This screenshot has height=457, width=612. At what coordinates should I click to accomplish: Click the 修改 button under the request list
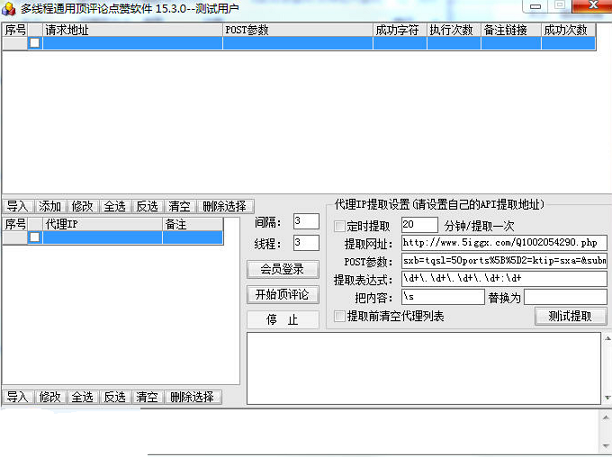pyautogui.click(x=83, y=206)
